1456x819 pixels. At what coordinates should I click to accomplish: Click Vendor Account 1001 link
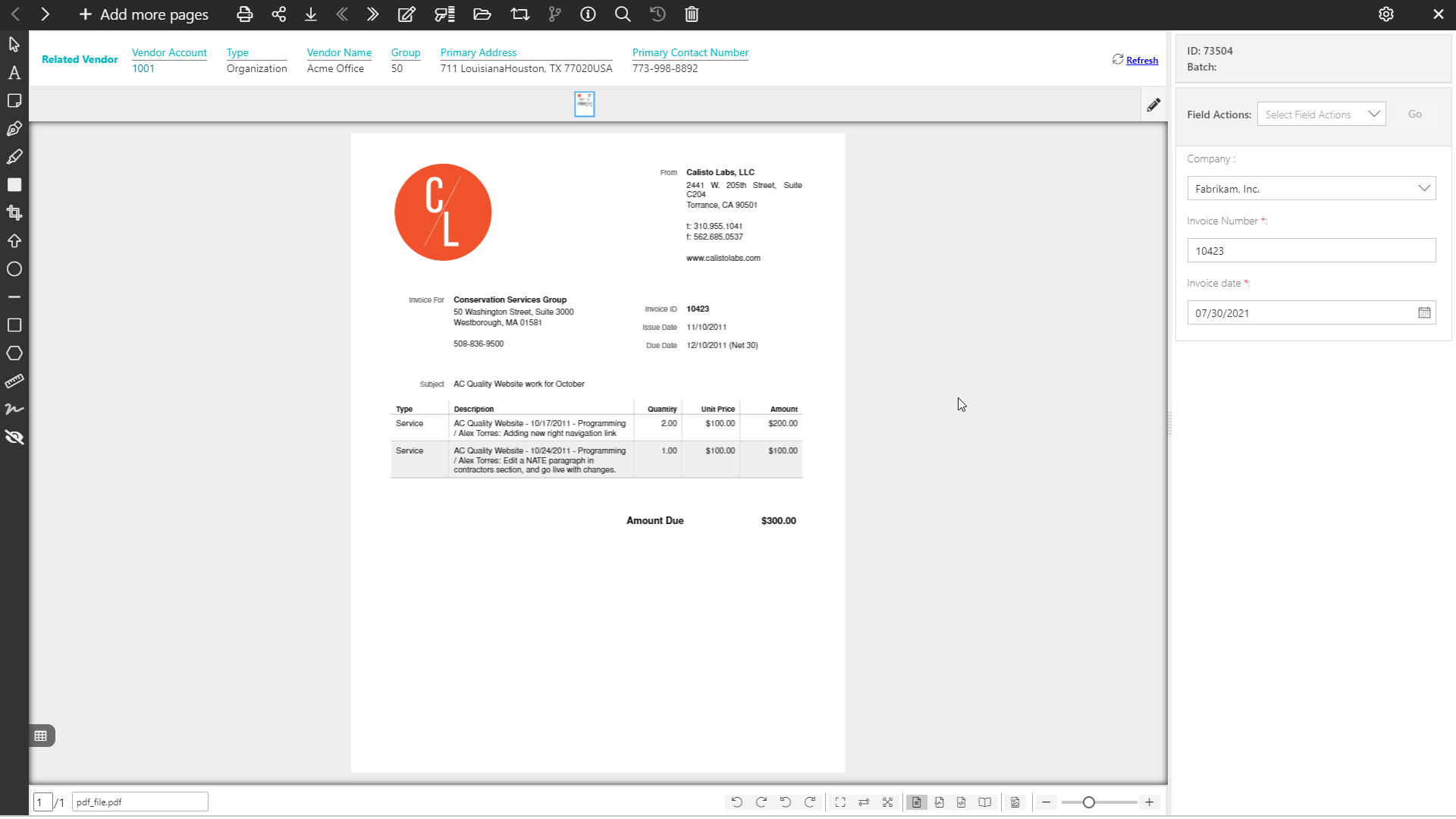pos(143,68)
